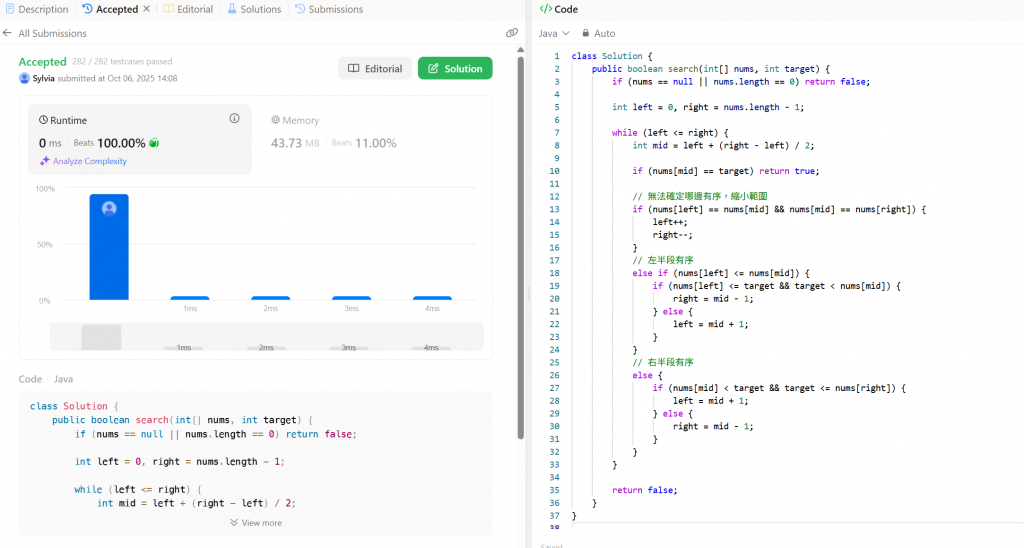Click the 100.00% runtime beats value
Viewport: 1024px width, 548px height.
[121, 143]
